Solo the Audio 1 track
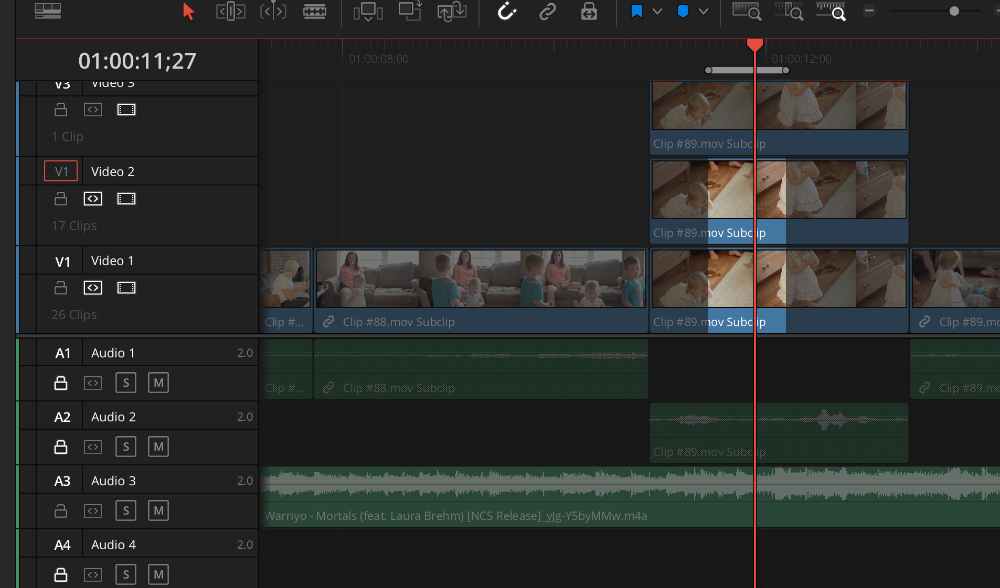Image resolution: width=1000 pixels, height=588 pixels. pos(126,383)
